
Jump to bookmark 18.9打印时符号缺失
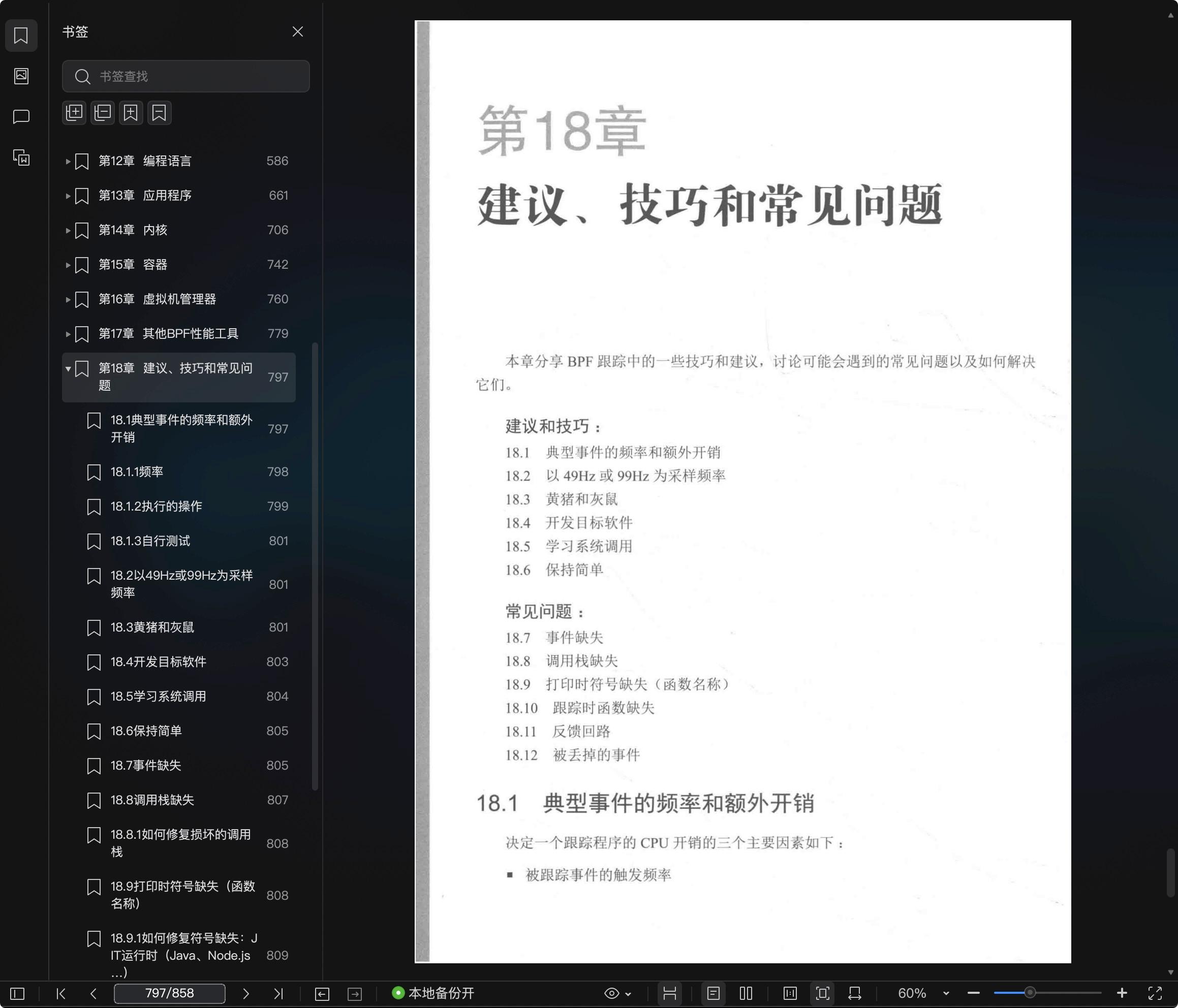point(178,895)
